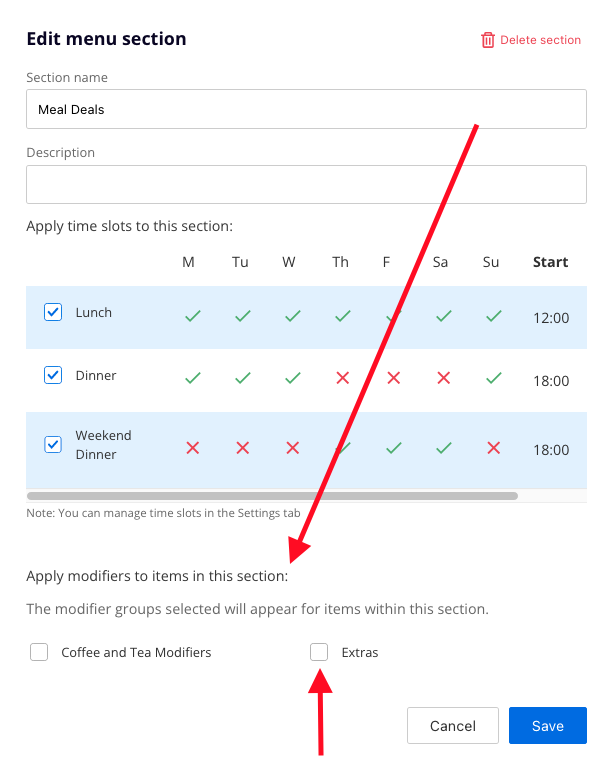Click Dinner Saturday red cross icon
The image size is (611, 768).
444,378
